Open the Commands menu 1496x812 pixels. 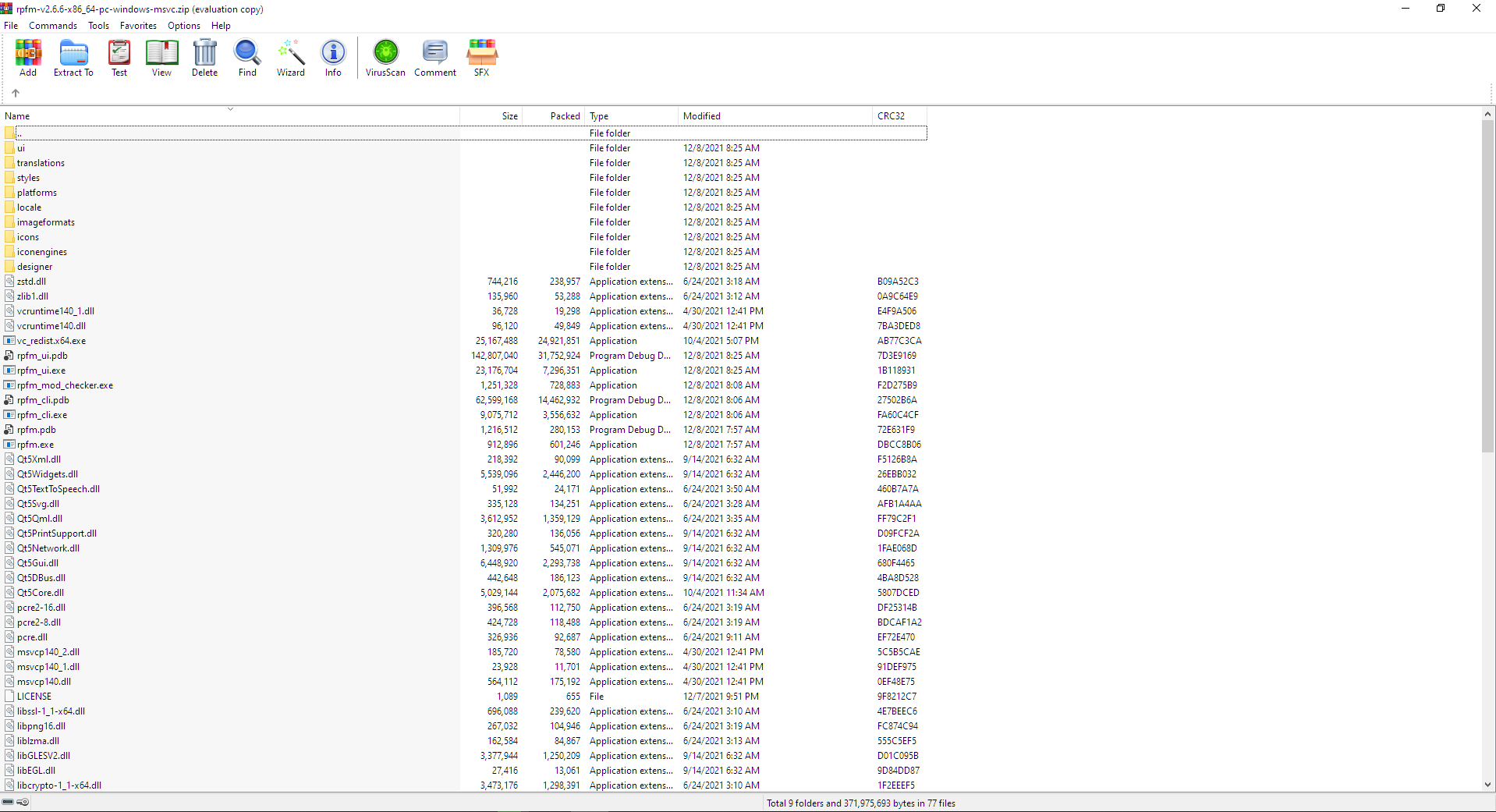coord(53,26)
